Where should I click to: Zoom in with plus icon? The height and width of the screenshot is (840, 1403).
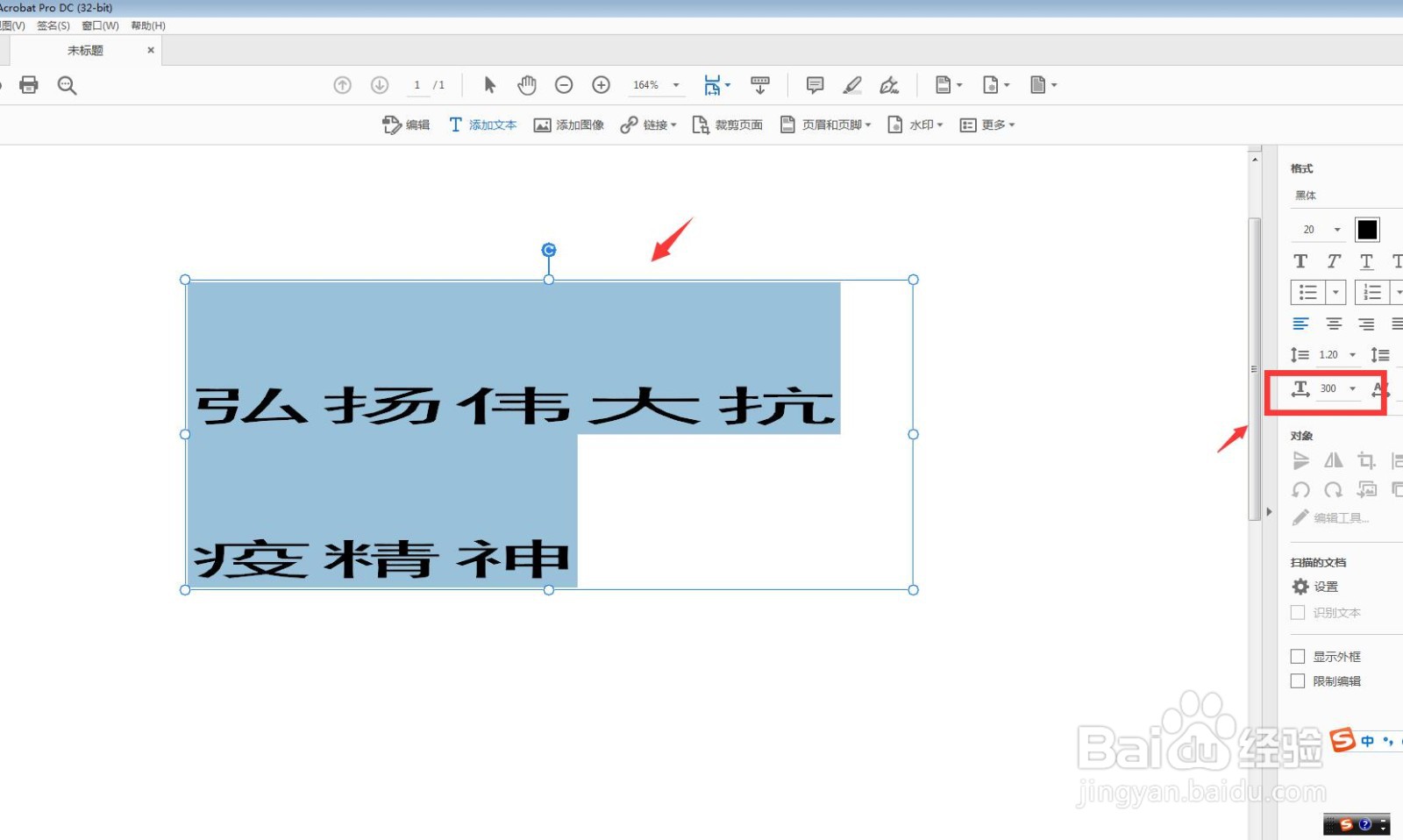[x=601, y=85]
